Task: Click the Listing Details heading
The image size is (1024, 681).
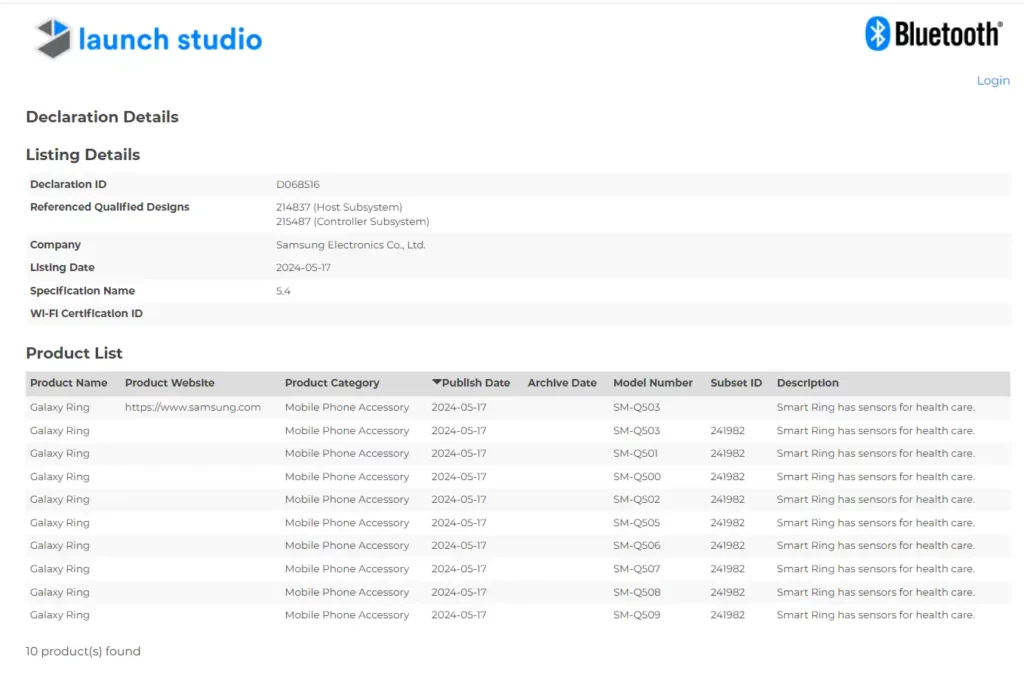Action: coord(83,155)
